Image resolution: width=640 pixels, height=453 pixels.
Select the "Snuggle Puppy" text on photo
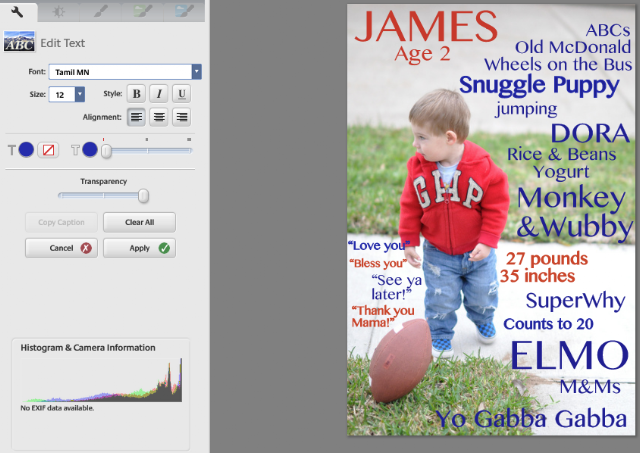click(x=539, y=86)
